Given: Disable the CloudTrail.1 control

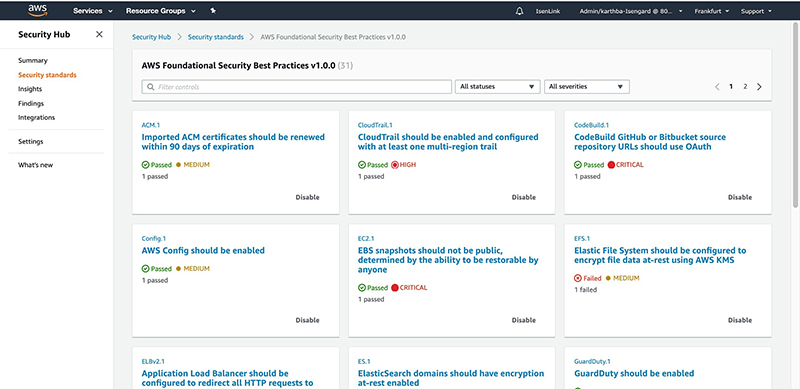Looking at the screenshot, I should pos(524,198).
